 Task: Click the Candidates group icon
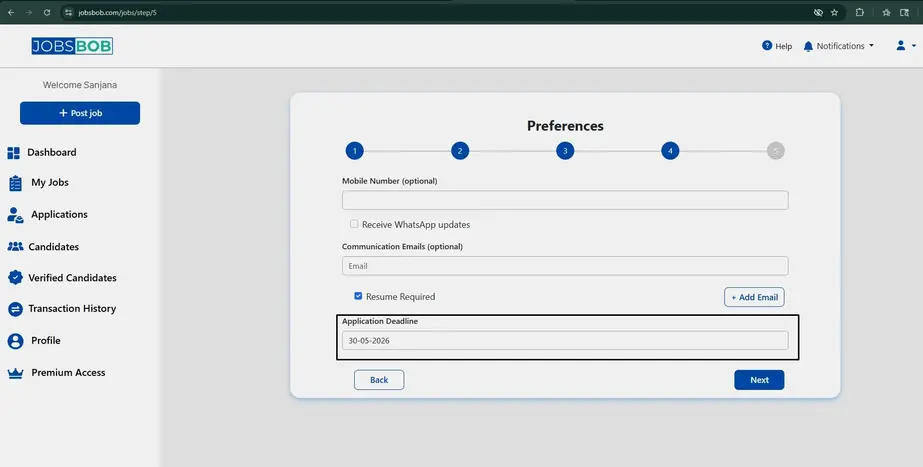point(15,247)
